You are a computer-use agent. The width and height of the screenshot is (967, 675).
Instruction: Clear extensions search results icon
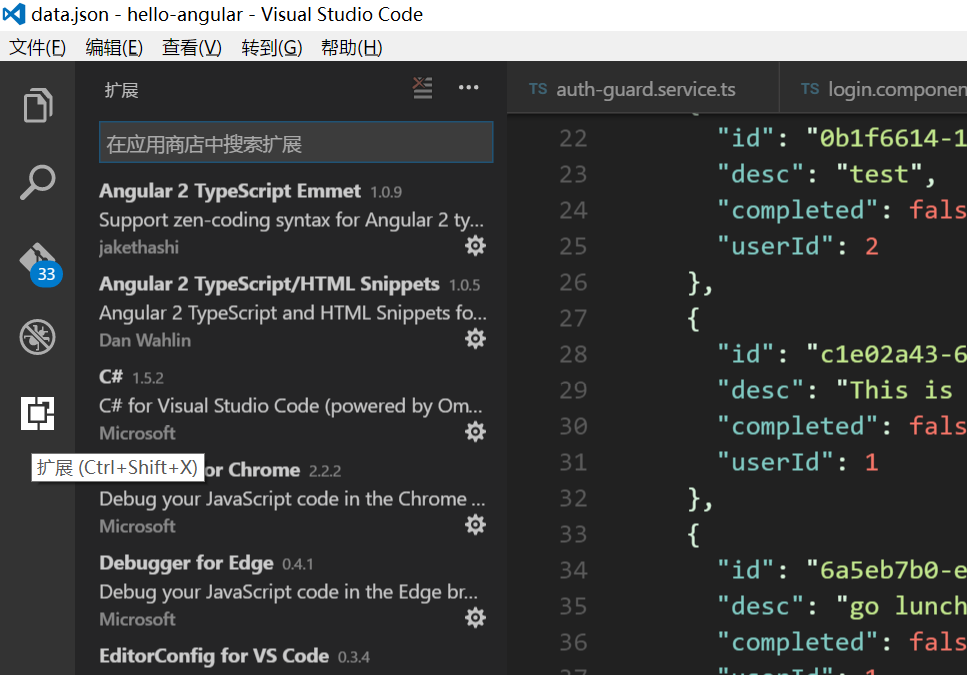[422, 88]
